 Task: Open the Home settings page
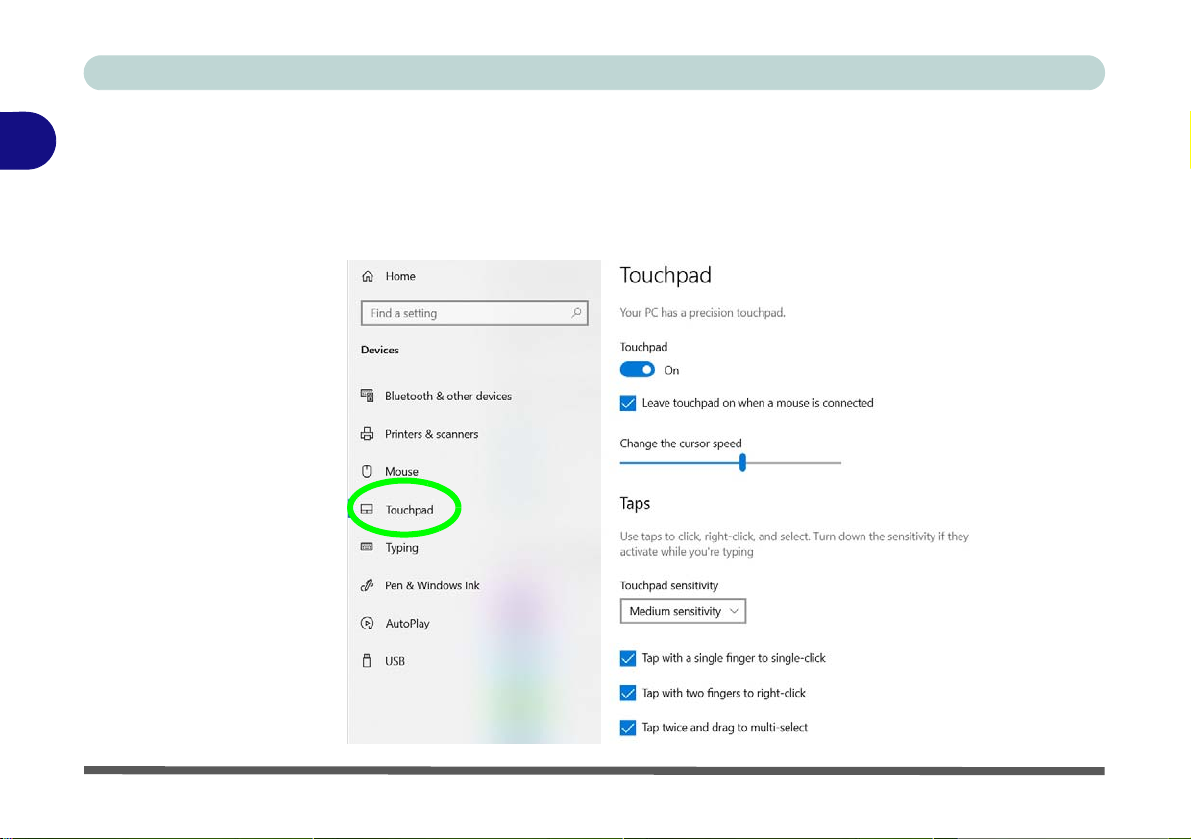(400, 276)
